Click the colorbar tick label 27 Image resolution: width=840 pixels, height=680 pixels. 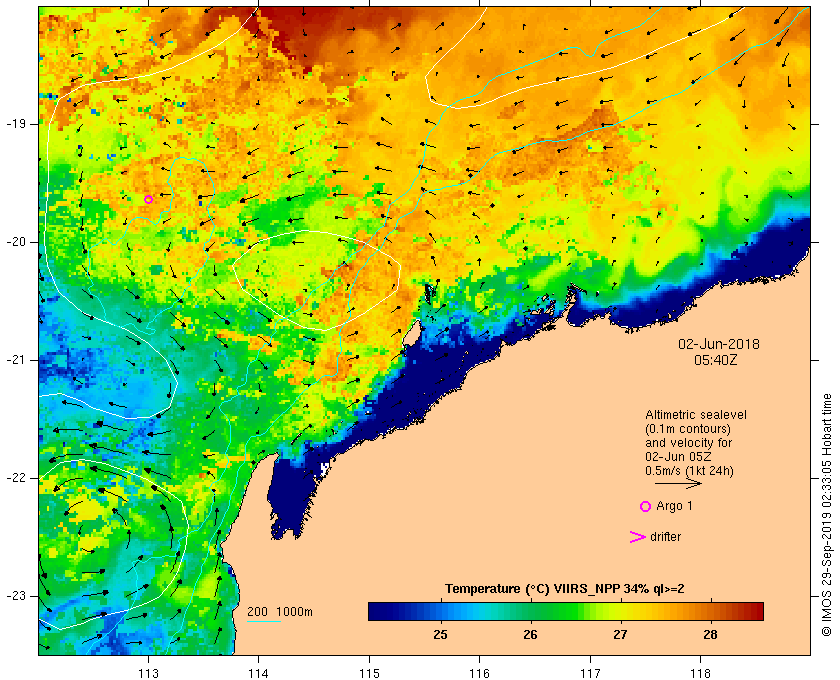(620, 635)
